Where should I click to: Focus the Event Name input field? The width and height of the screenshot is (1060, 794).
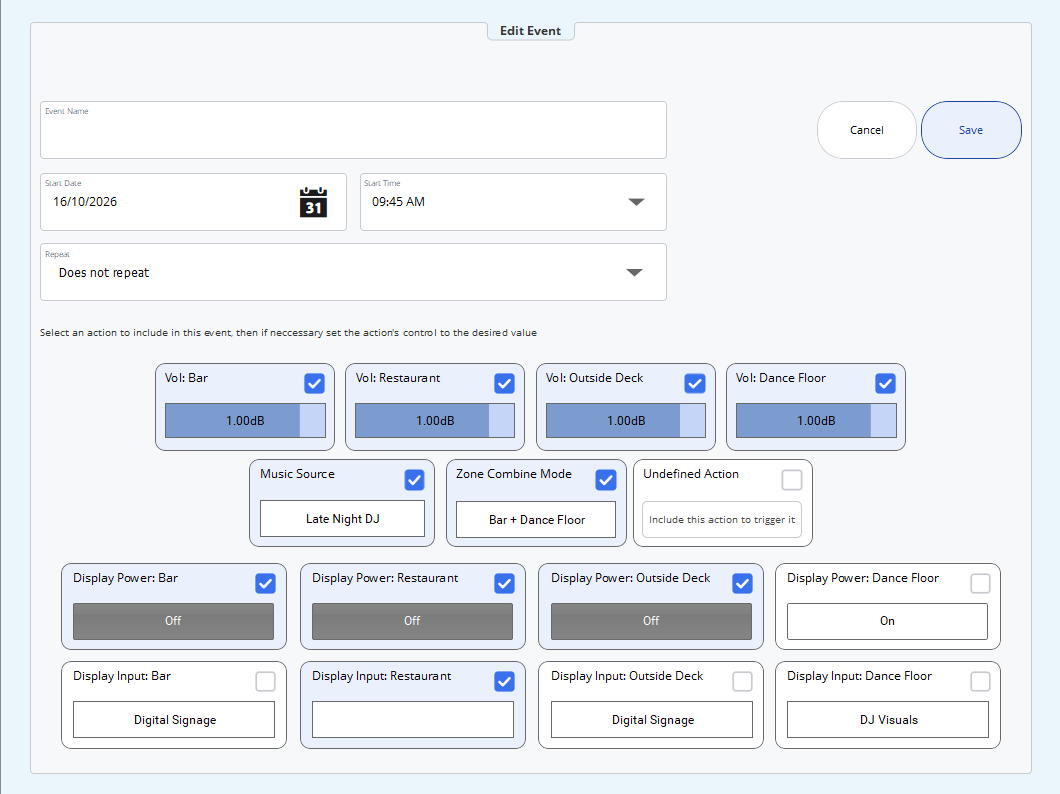(354, 130)
